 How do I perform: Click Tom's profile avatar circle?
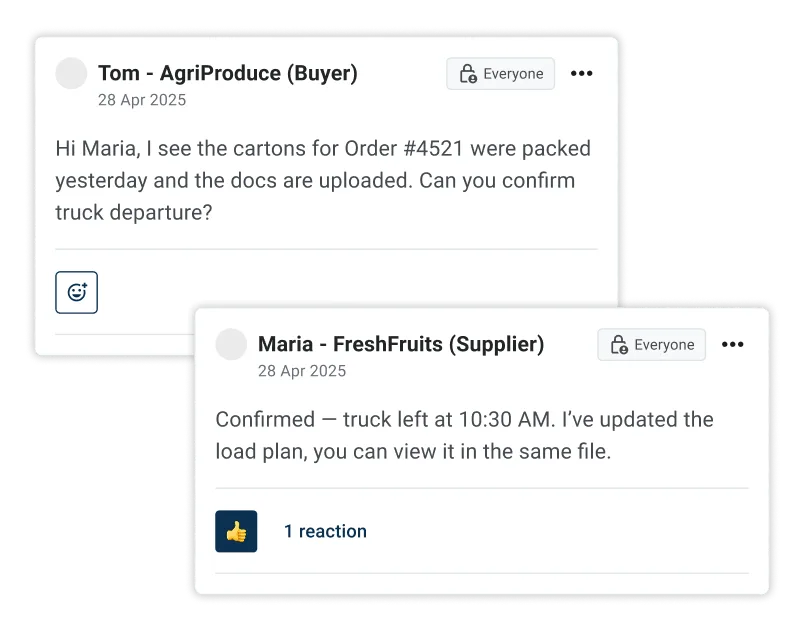point(71,73)
